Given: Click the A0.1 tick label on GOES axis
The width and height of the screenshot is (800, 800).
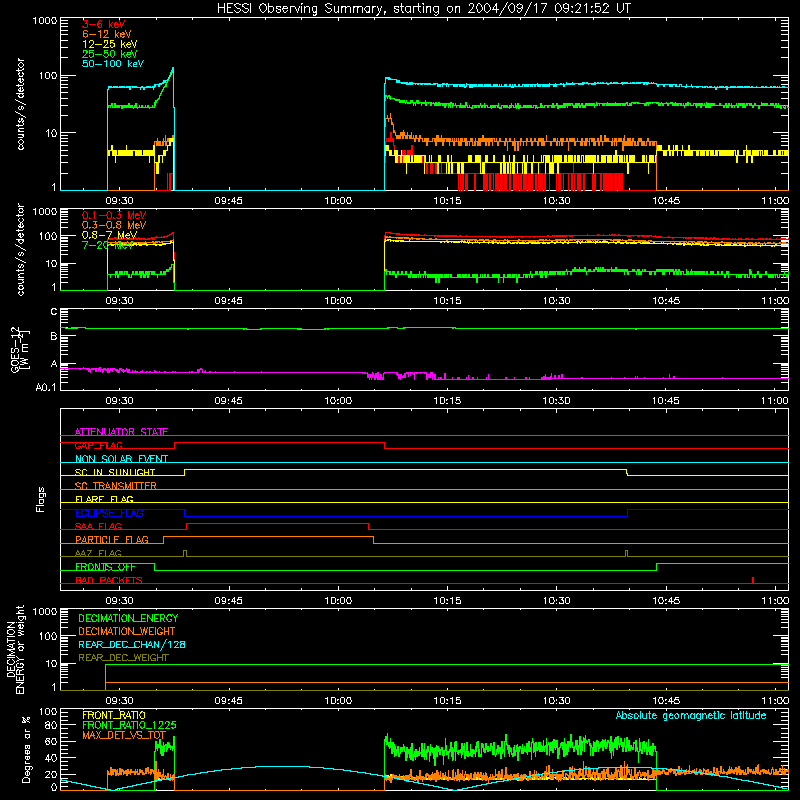Looking at the screenshot, I should (46, 388).
